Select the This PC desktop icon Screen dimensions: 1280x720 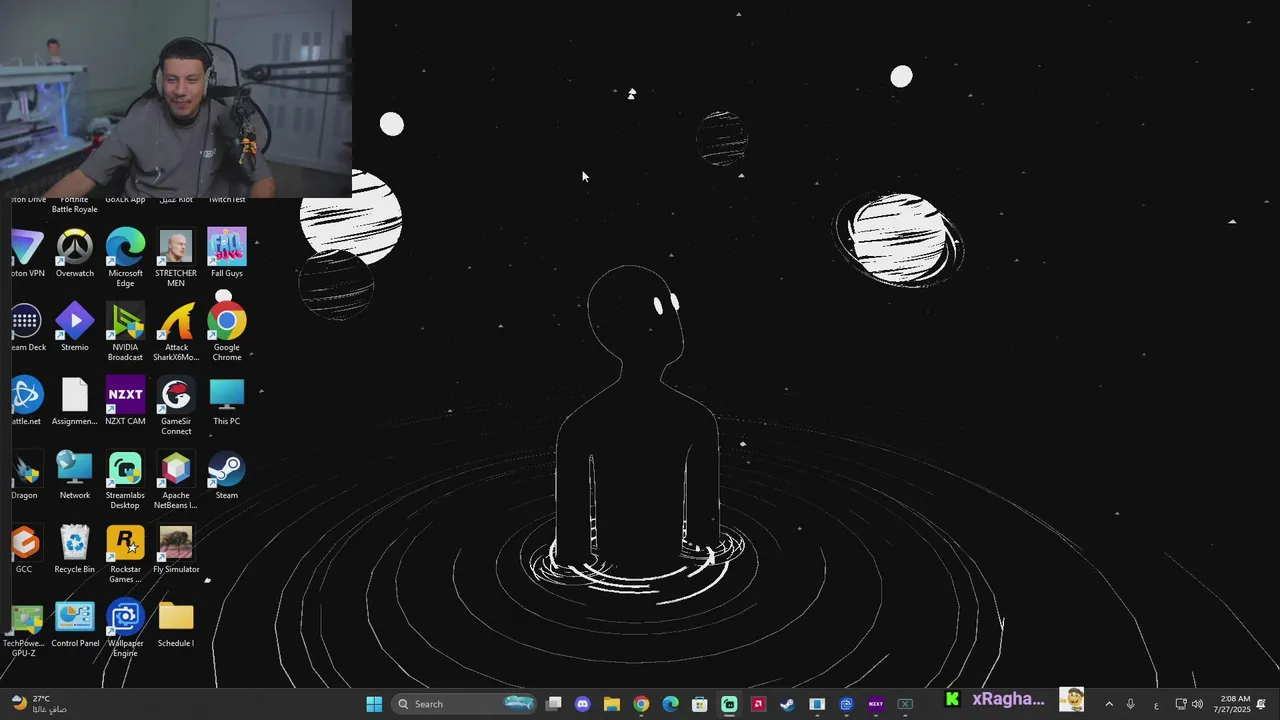227,401
